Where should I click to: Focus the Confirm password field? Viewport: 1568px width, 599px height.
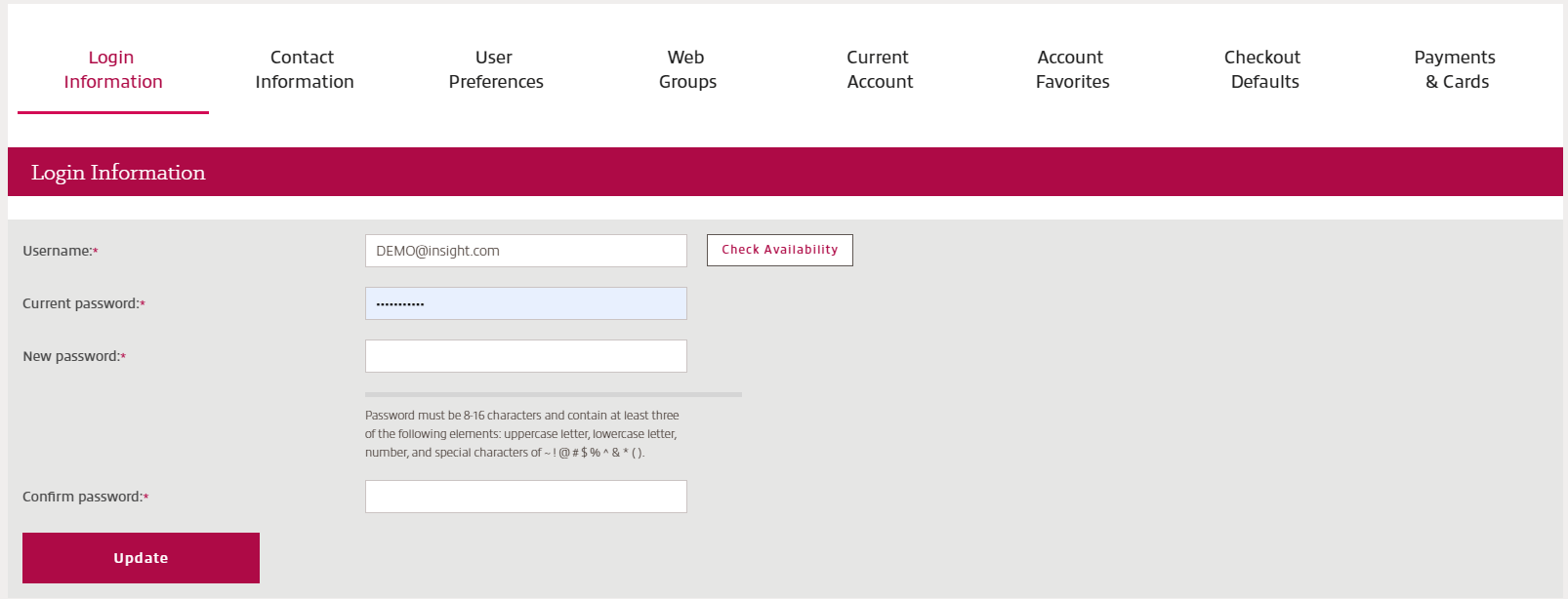click(525, 497)
